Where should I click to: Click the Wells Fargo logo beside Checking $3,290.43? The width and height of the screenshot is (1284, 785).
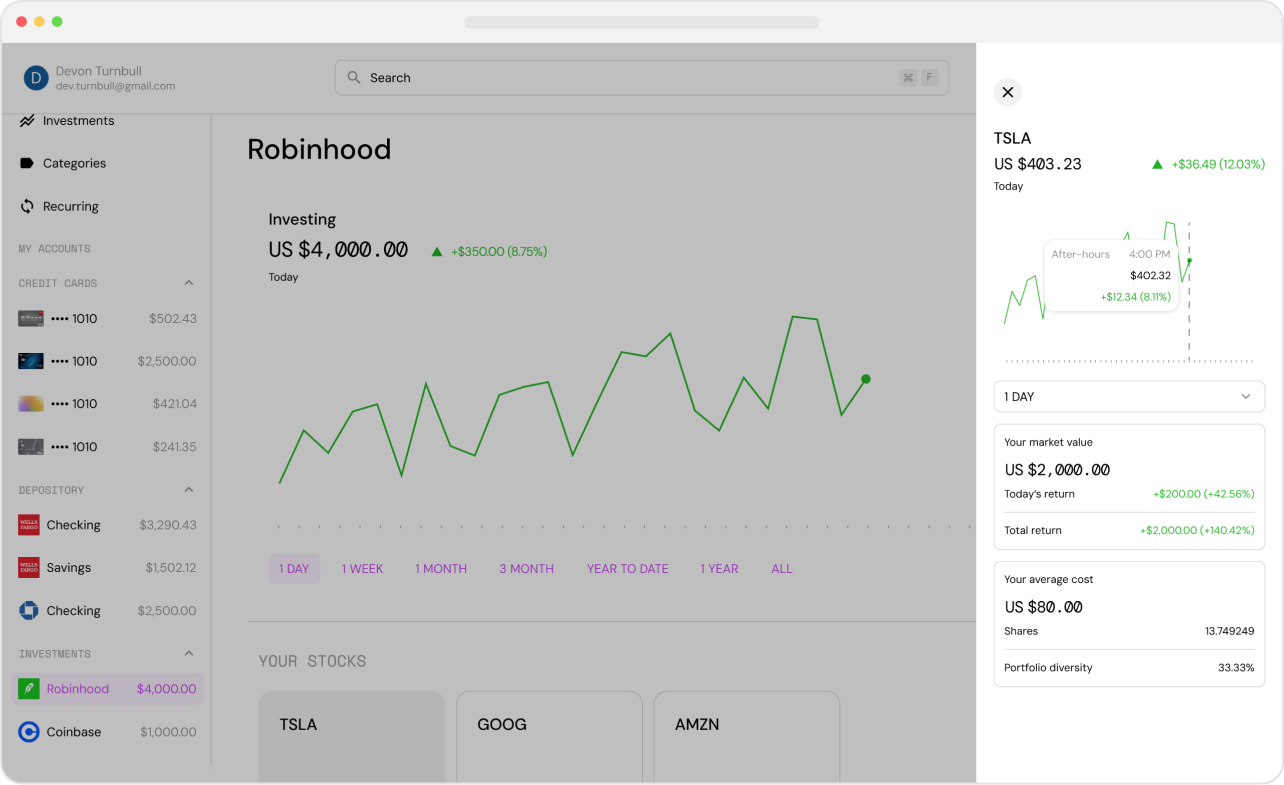click(29, 525)
